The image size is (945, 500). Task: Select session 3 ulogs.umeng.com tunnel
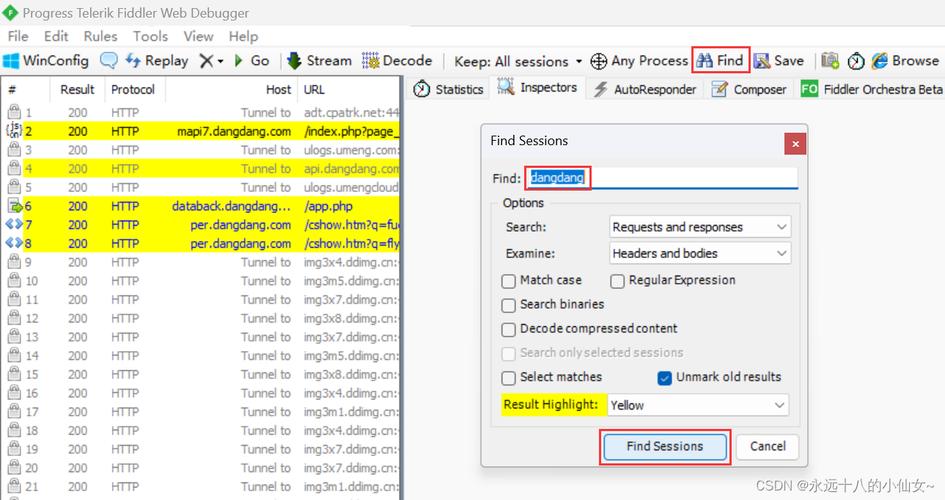(200, 150)
